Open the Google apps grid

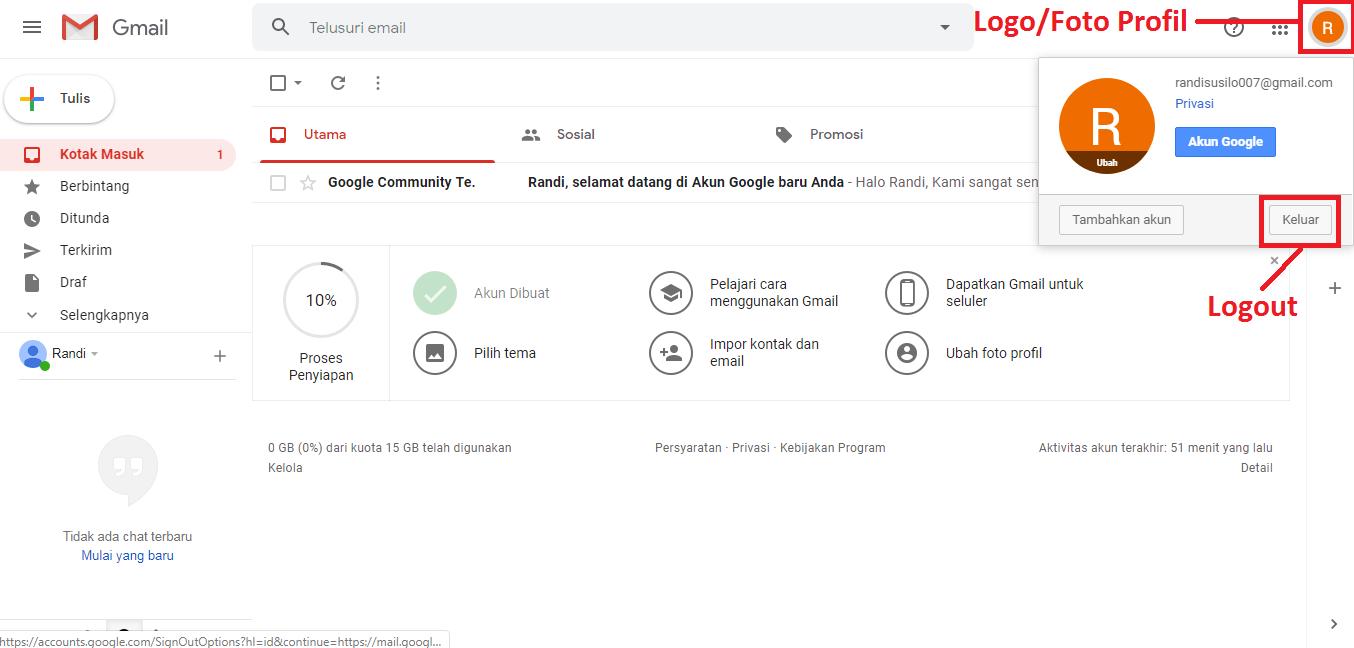coord(1280,29)
